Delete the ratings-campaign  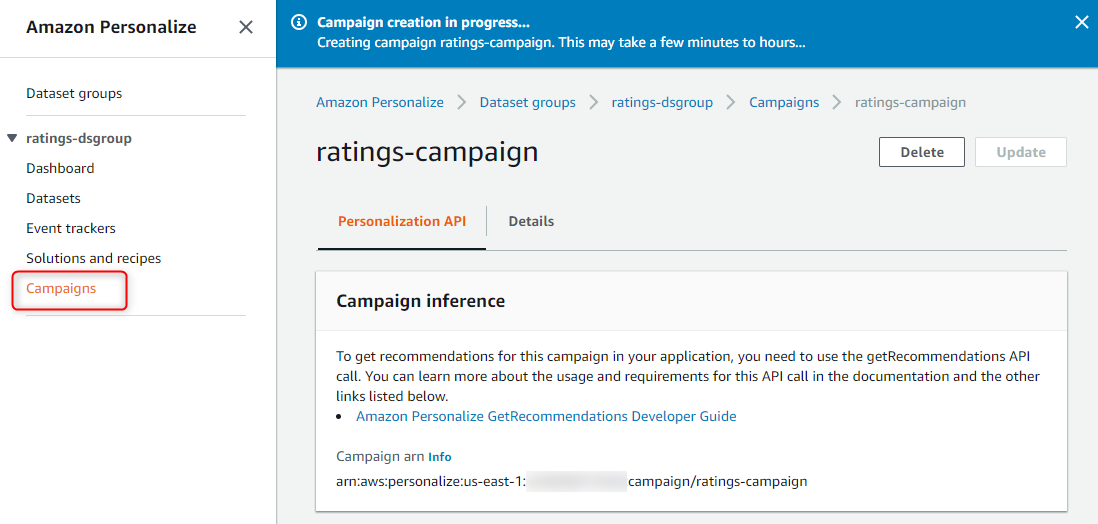[922, 152]
